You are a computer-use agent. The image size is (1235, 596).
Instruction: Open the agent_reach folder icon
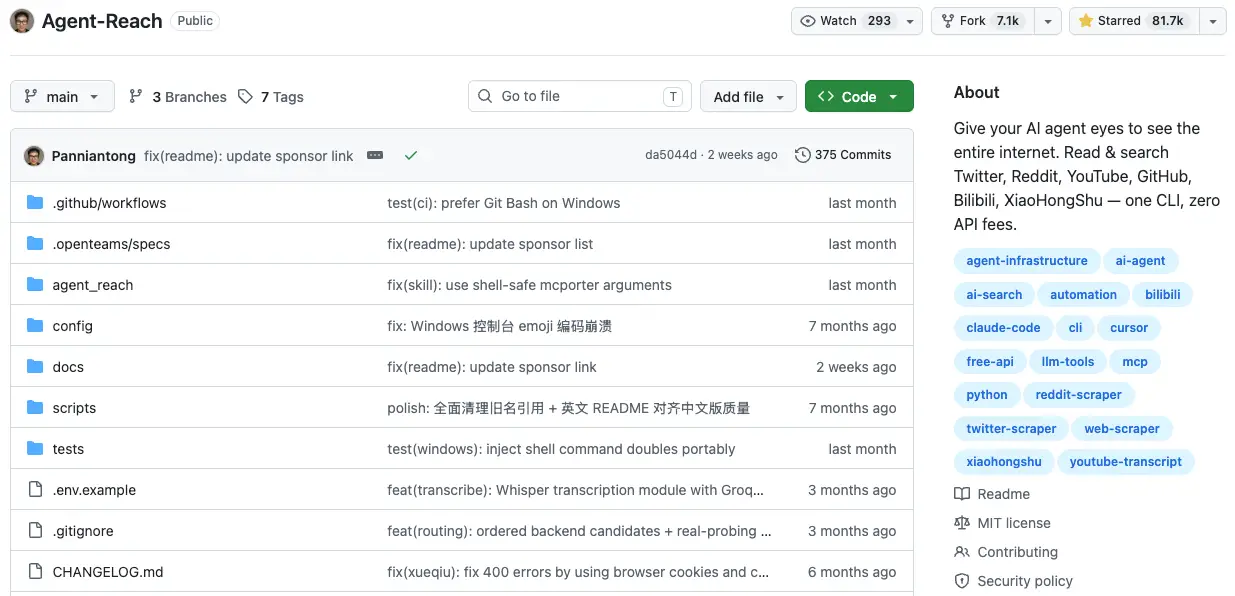tap(35, 285)
